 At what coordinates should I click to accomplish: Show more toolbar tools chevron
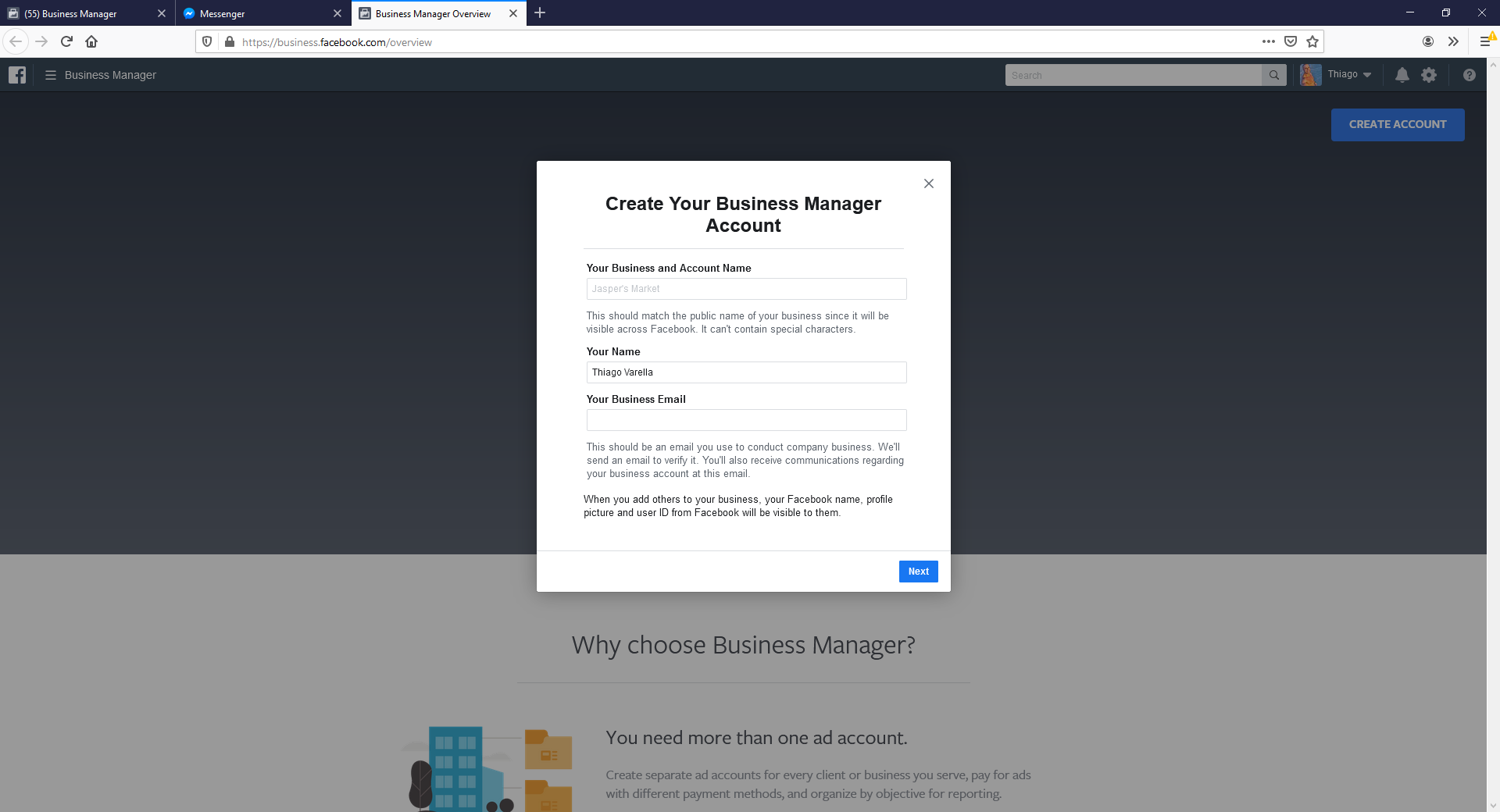pos(1453,41)
